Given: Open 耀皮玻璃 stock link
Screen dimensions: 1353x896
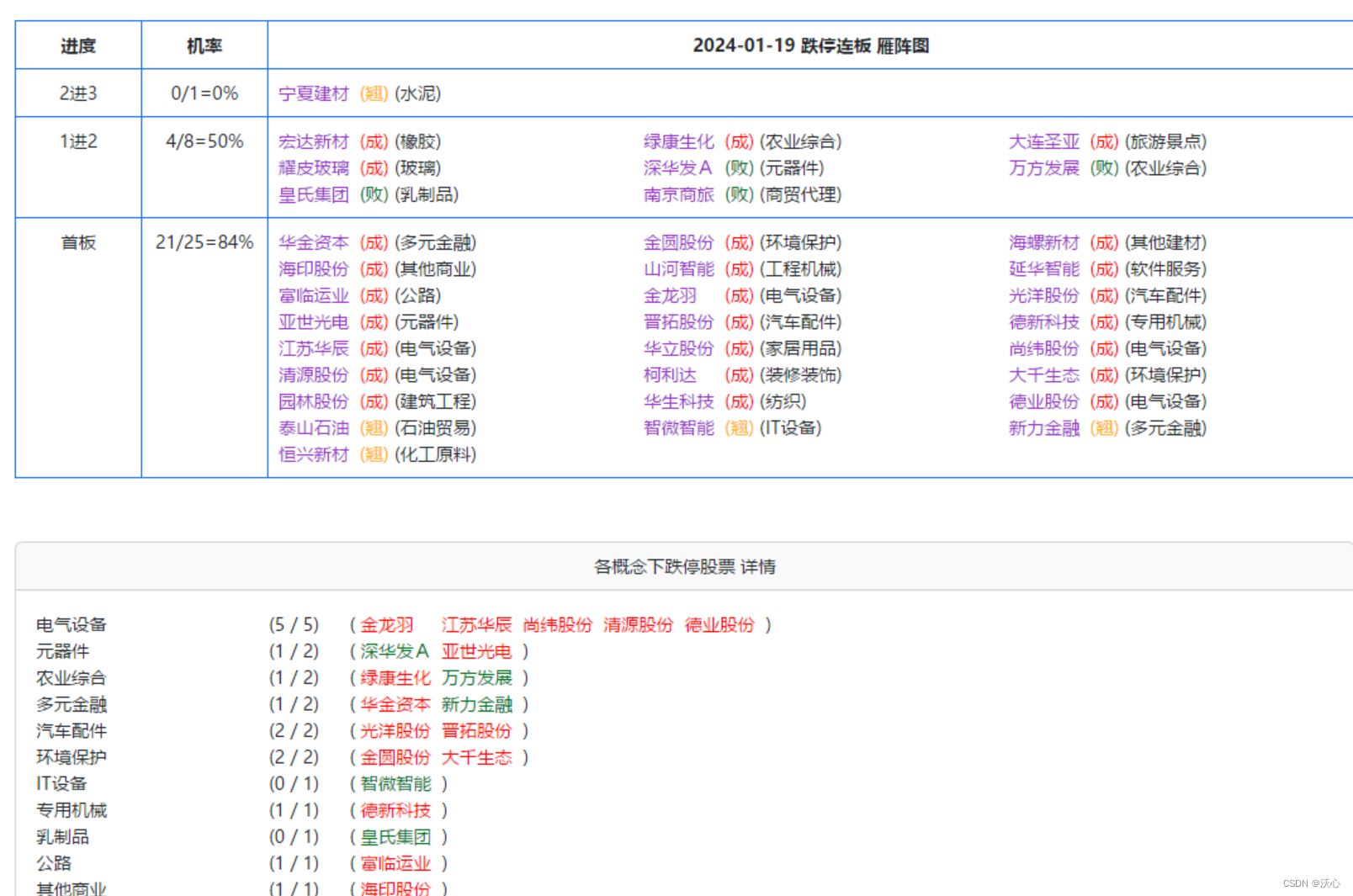Looking at the screenshot, I should pyautogui.click(x=313, y=168).
